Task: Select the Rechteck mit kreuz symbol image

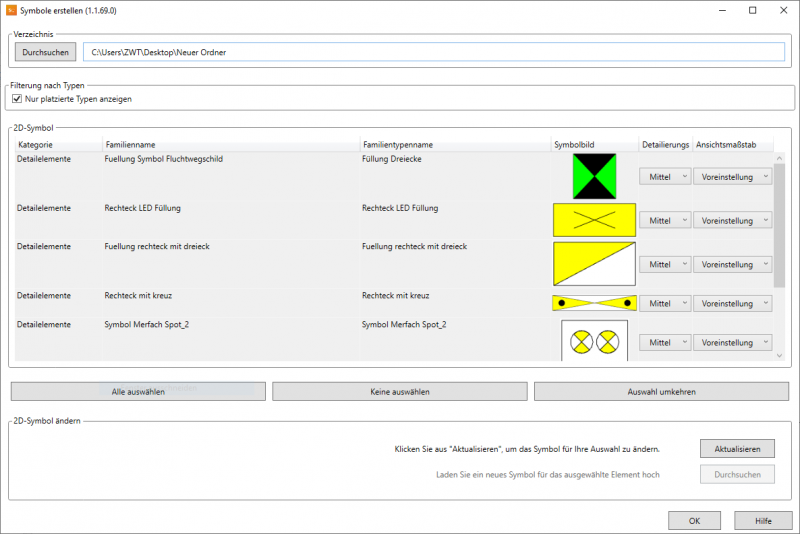Action: point(594,302)
